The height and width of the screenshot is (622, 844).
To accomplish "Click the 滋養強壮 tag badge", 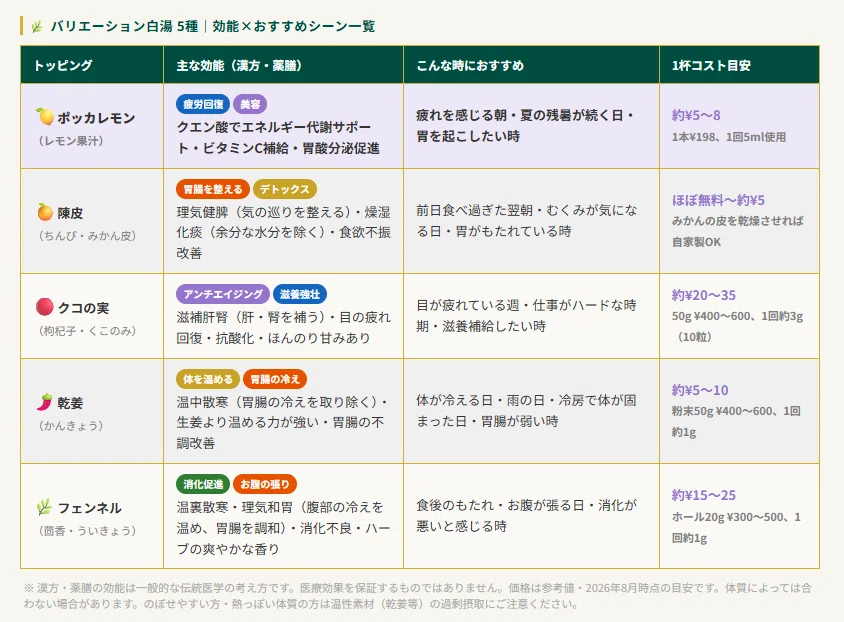I will [300, 294].
